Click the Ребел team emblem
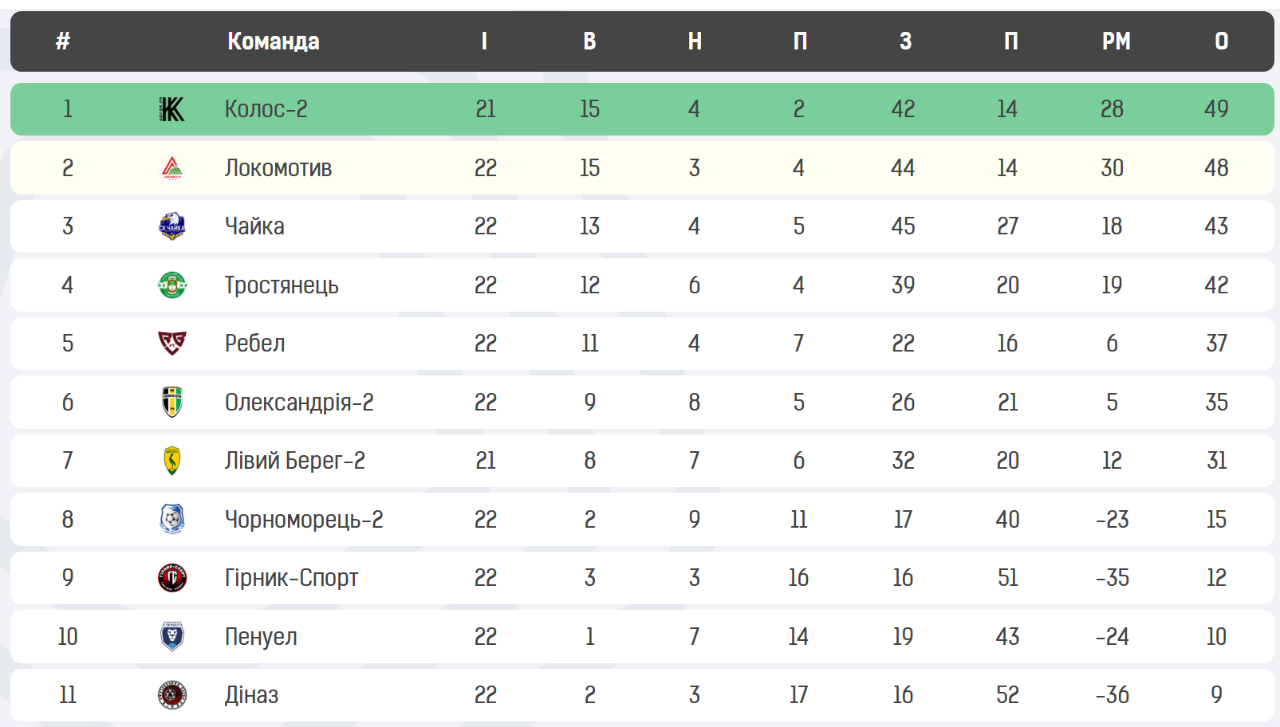This screenshot has width=1280, height=727. click(172, 343)
